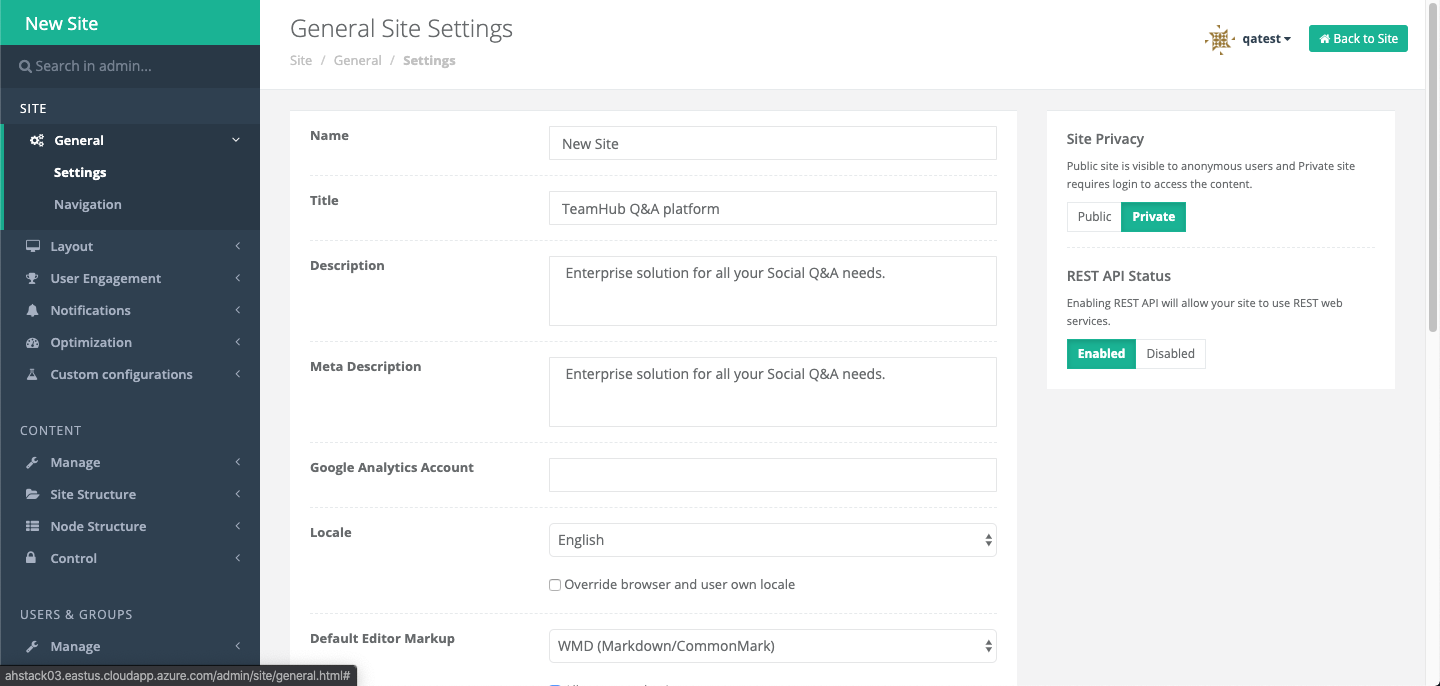The width and height of the screenshot is (1440, 686).
Task: Click the Notifications bell icon
Action: [33, 311]
